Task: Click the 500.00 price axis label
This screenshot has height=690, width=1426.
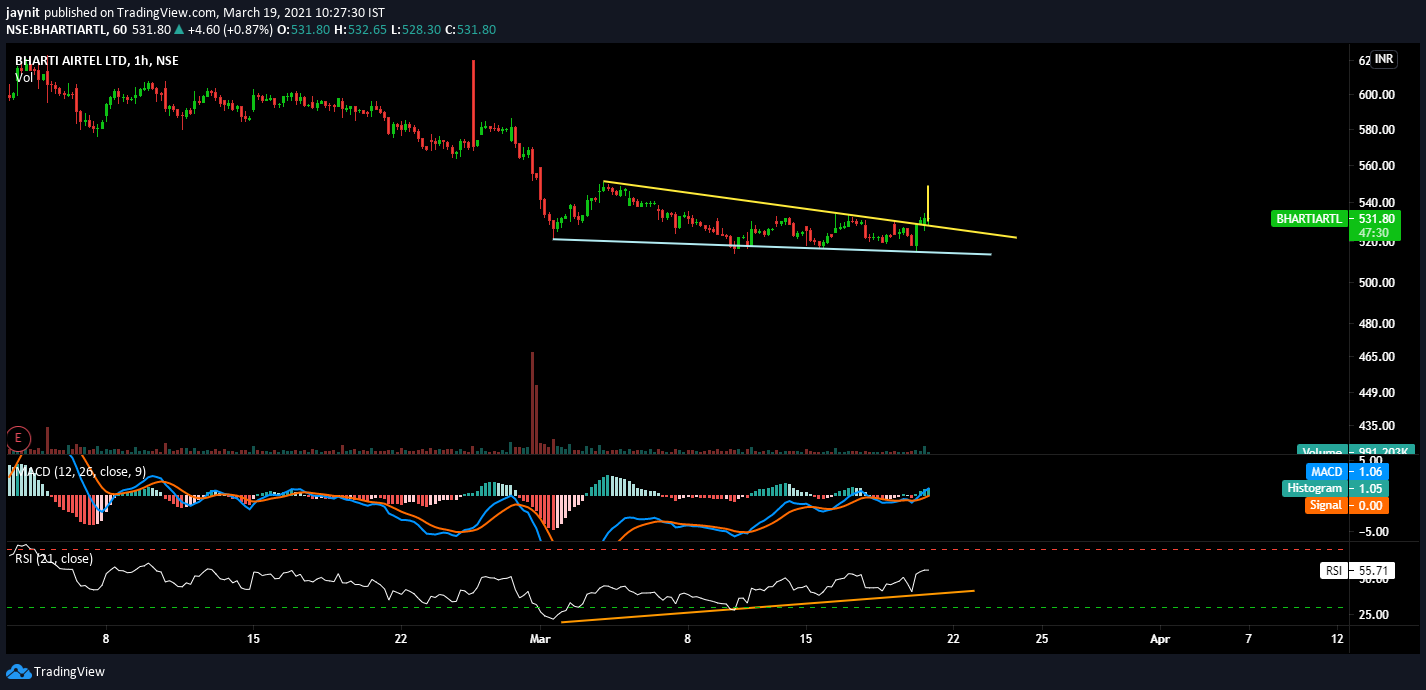Action: coord(1375,283)
